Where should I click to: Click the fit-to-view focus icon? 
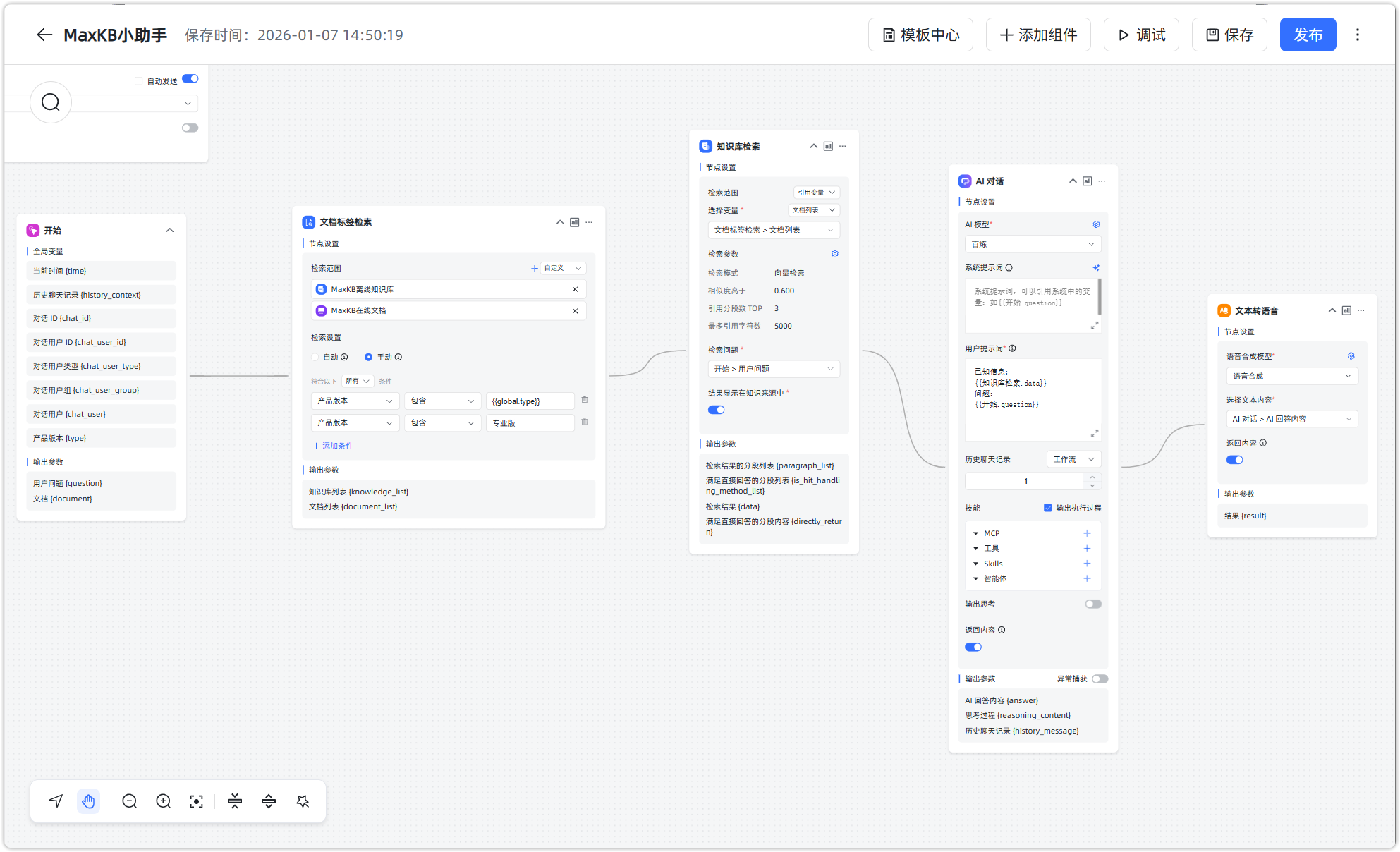196,801
